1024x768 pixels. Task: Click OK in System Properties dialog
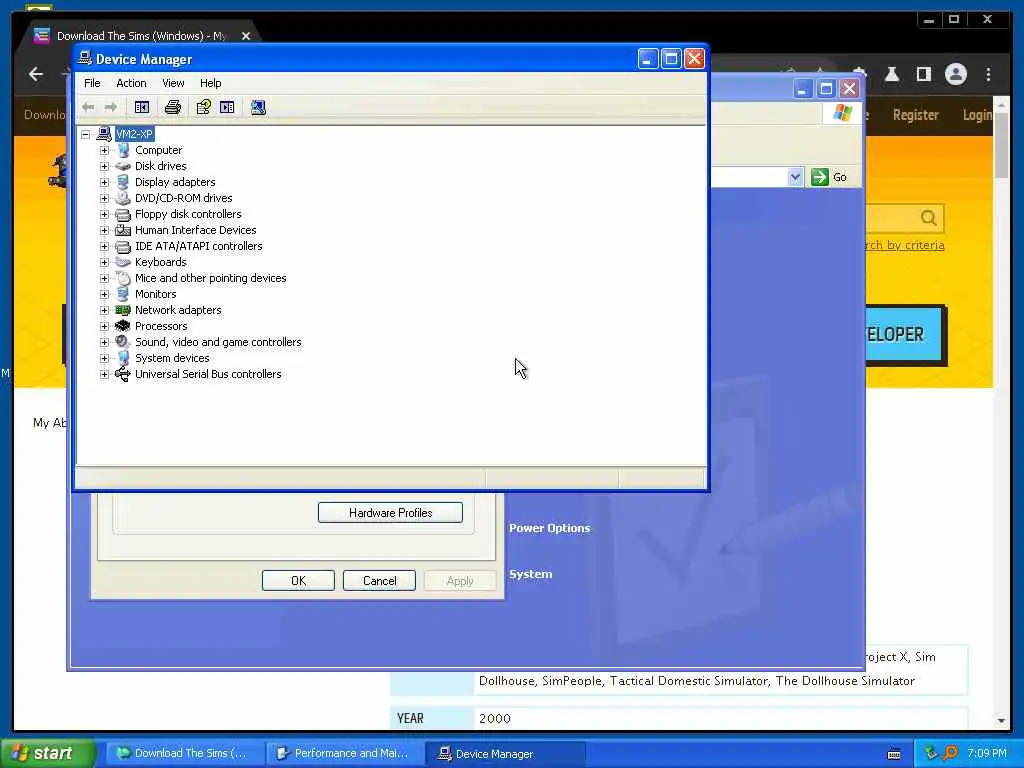(x=298, y=581)
